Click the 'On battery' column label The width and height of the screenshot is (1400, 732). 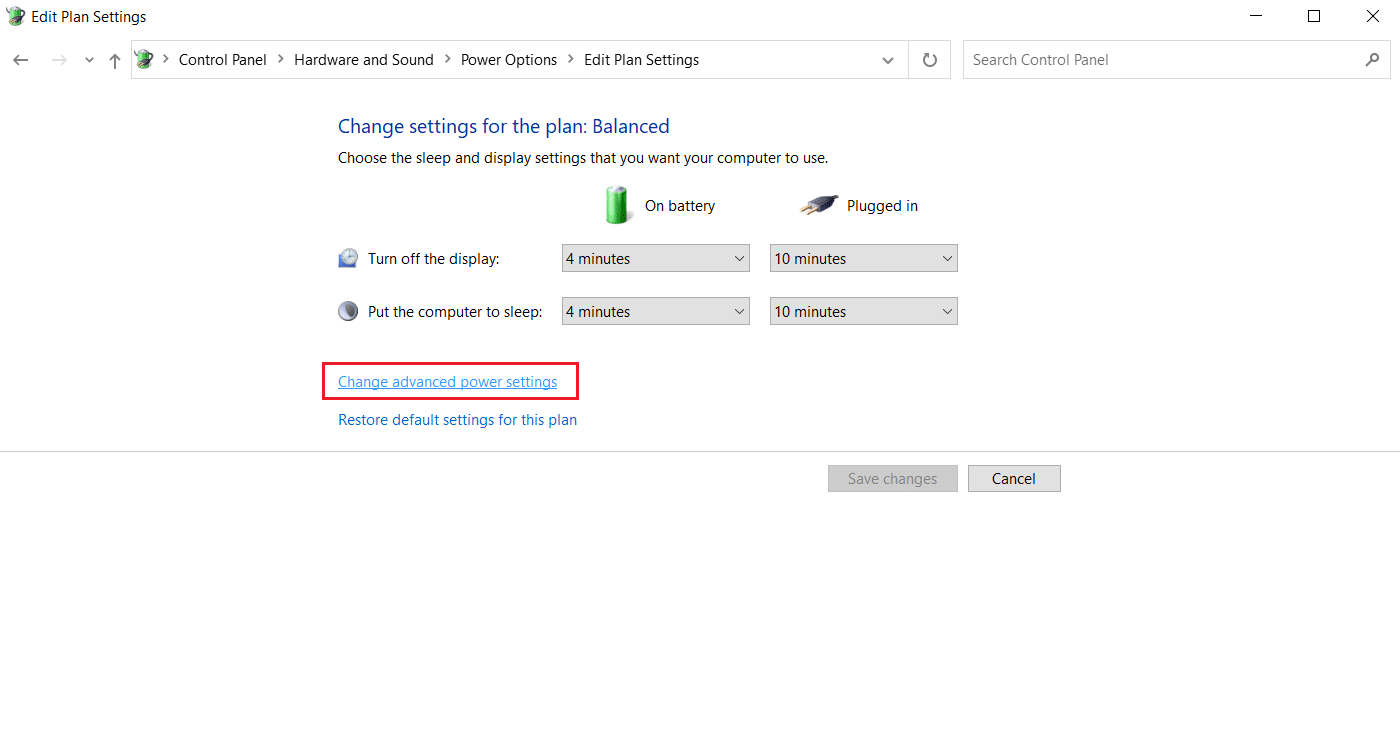tap(680, 206)
